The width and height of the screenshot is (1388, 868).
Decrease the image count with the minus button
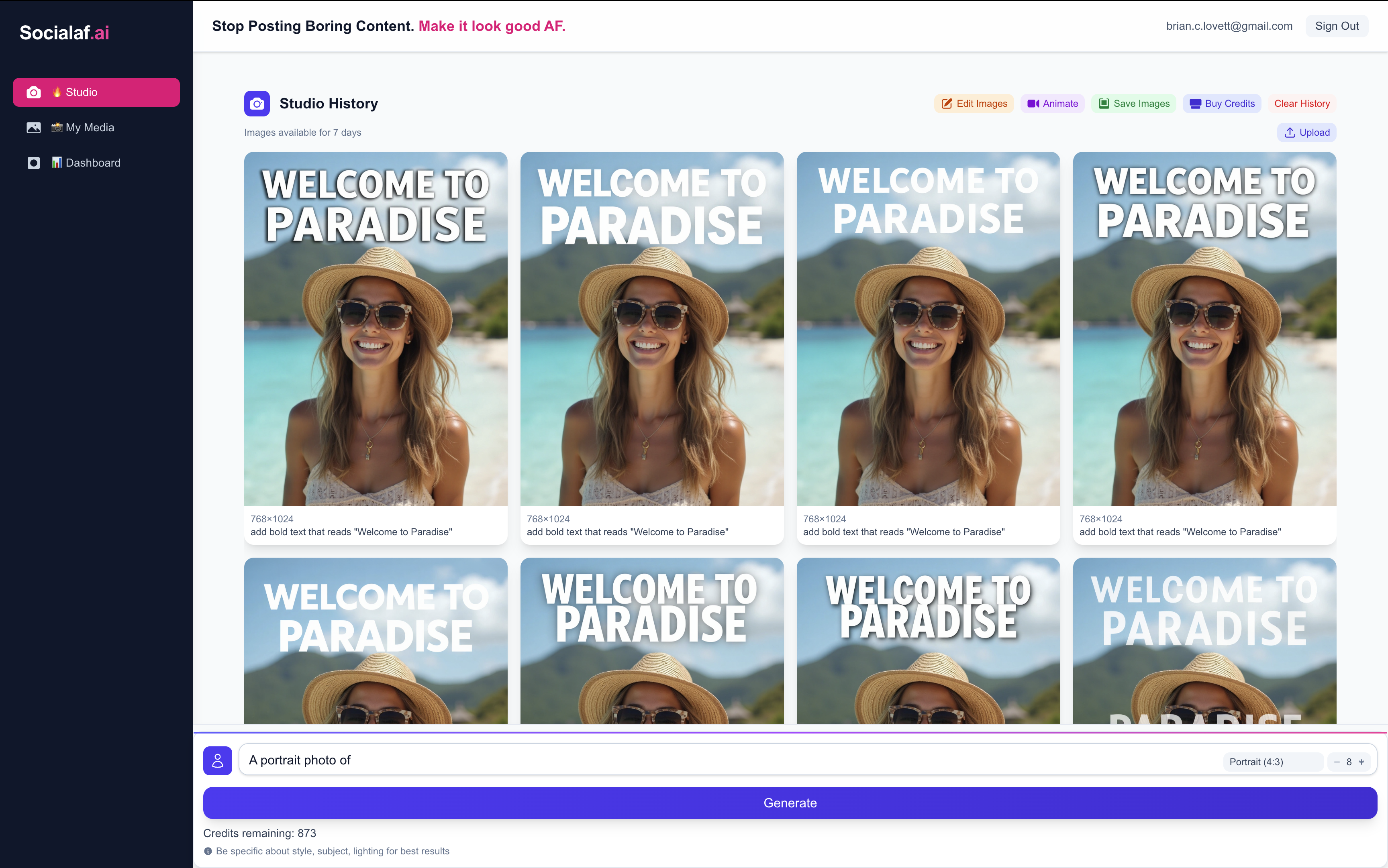pos(1337,762)
